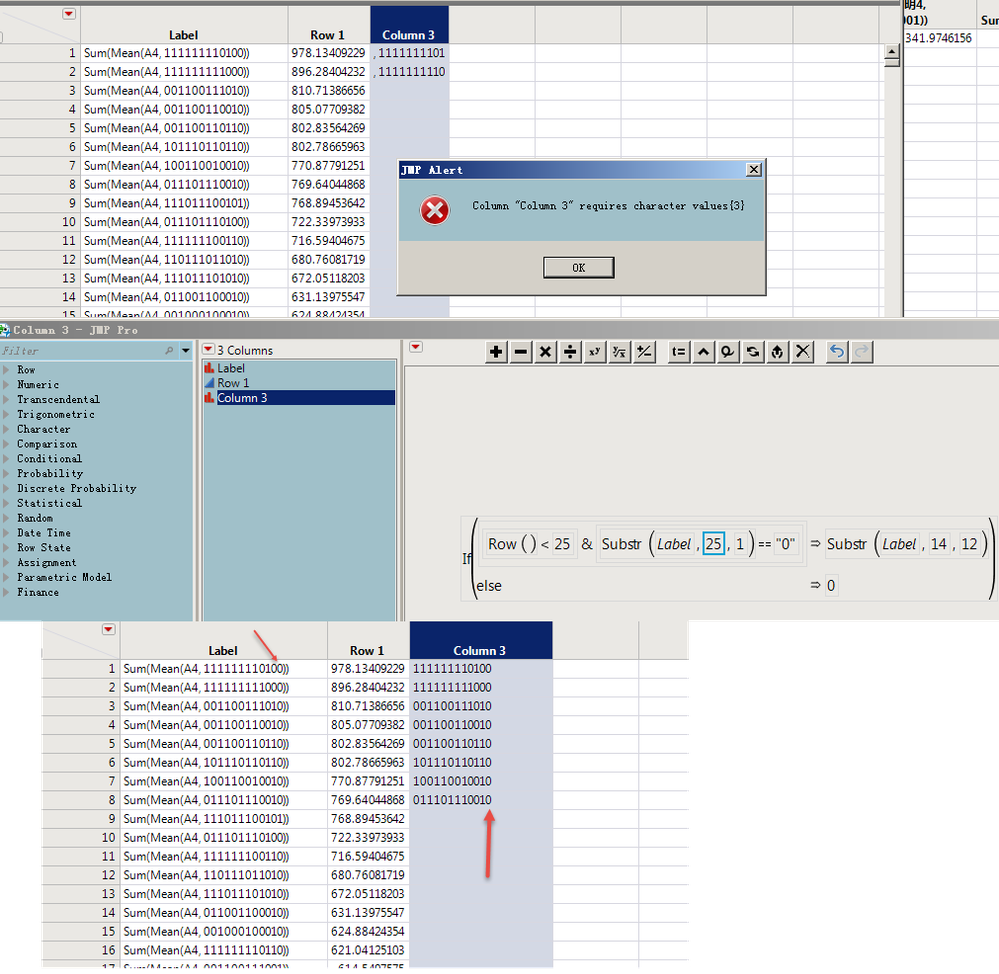Click the power x^y operator button
Image resolution: width=999 pixels, height=974 pixels.
tap(594, 352)
